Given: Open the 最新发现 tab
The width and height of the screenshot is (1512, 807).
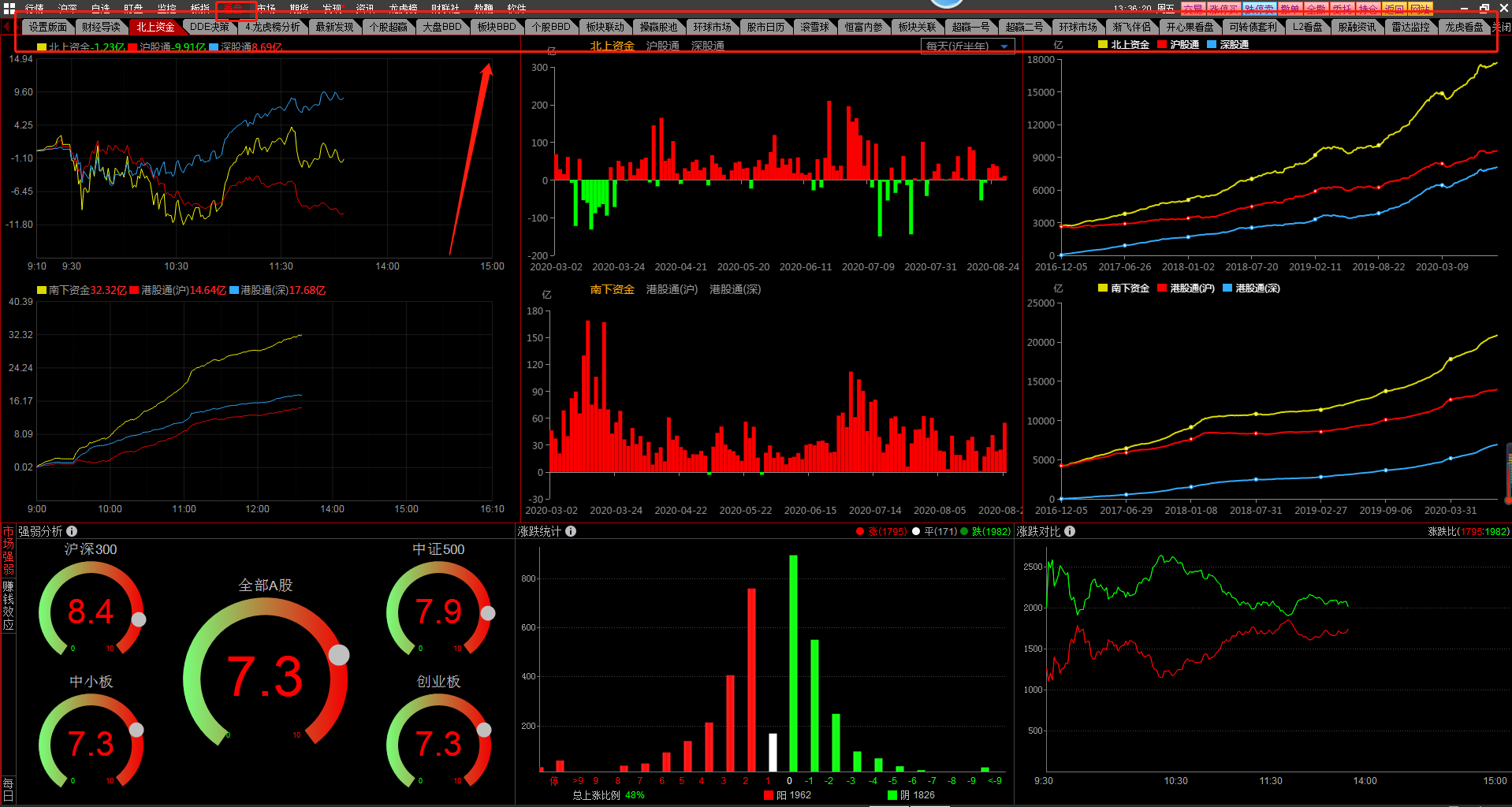Looking at the screenshot, I should click(335, 27).
